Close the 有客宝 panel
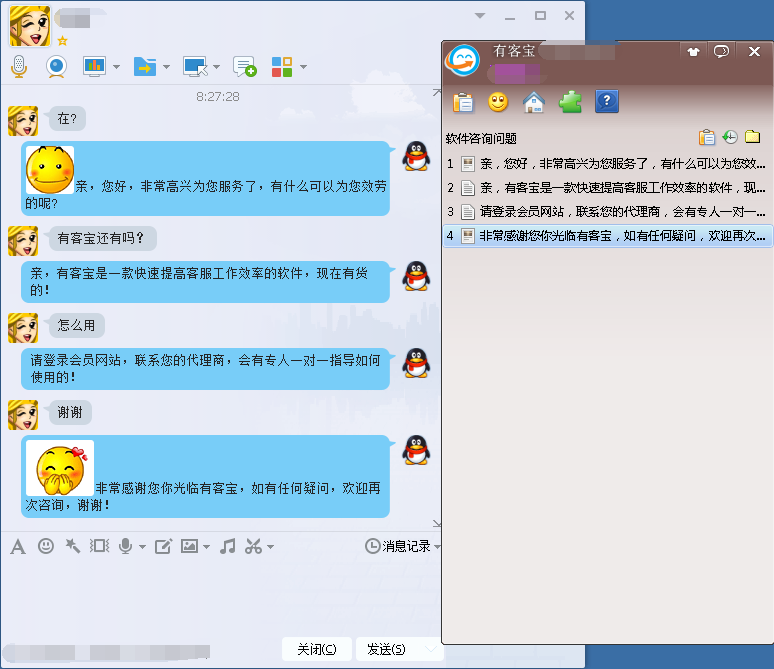 [x=754, y=51]
